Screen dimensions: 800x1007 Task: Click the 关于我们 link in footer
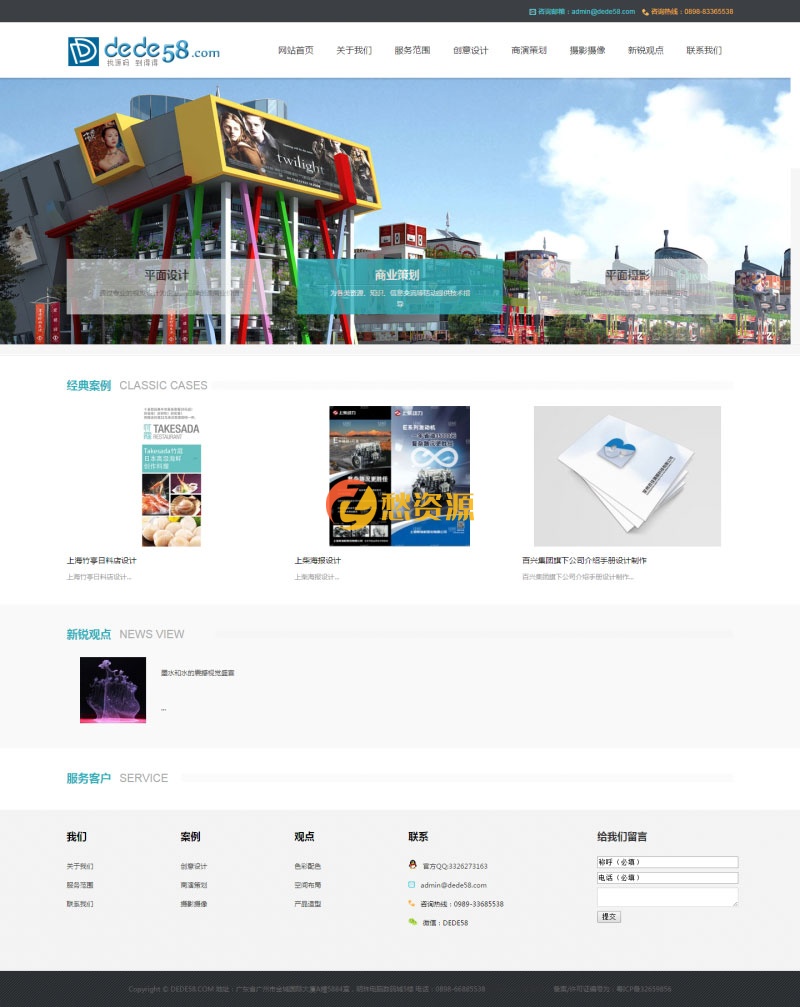coord(80,866)
